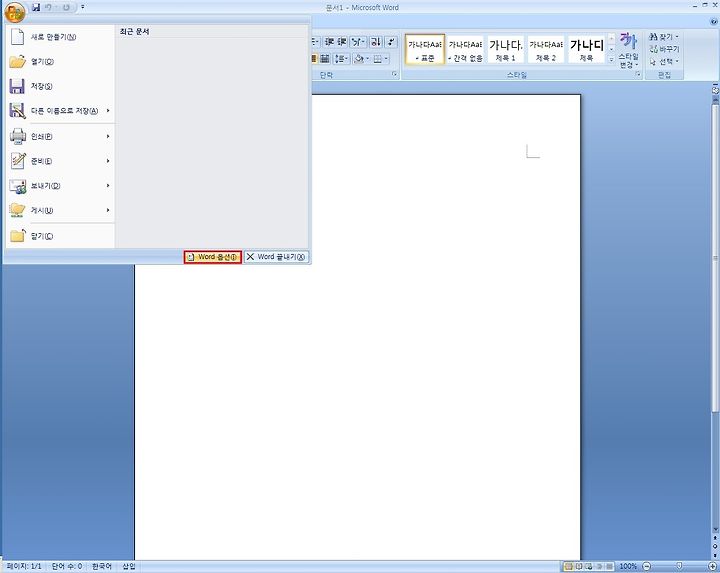Apply the 제목 style
Image resolution: width=720 pixels, height=573 pixels.
tap(586, 50)
